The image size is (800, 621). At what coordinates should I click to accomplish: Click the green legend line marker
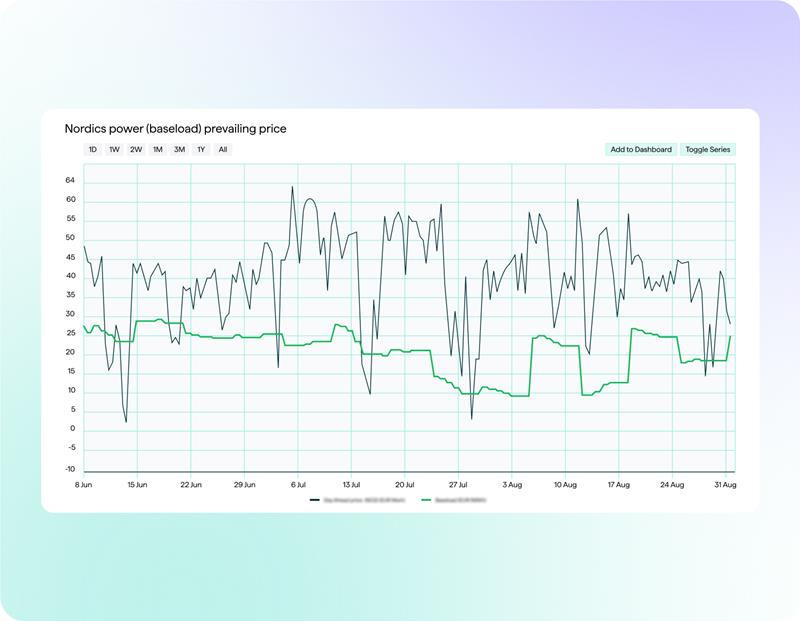pos(426,499)
